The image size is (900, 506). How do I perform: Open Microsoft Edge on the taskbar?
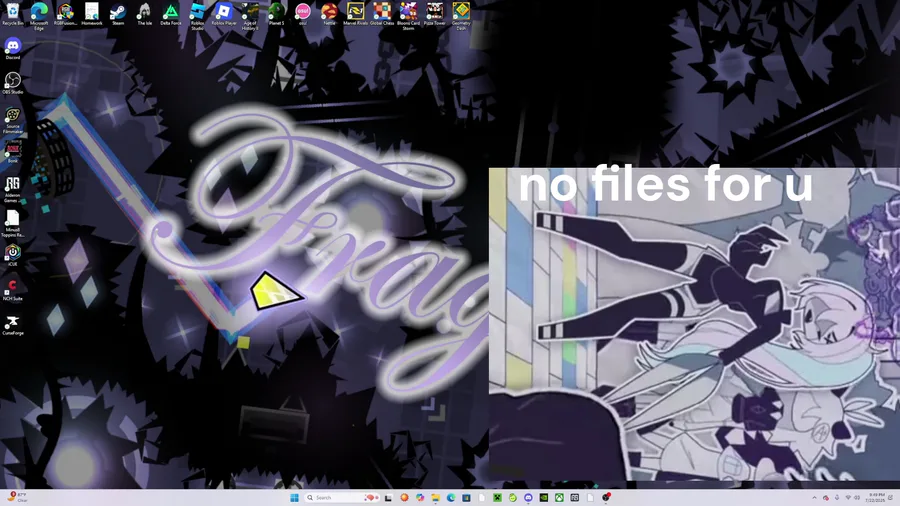pyautogui.click(x=451, y=497)
